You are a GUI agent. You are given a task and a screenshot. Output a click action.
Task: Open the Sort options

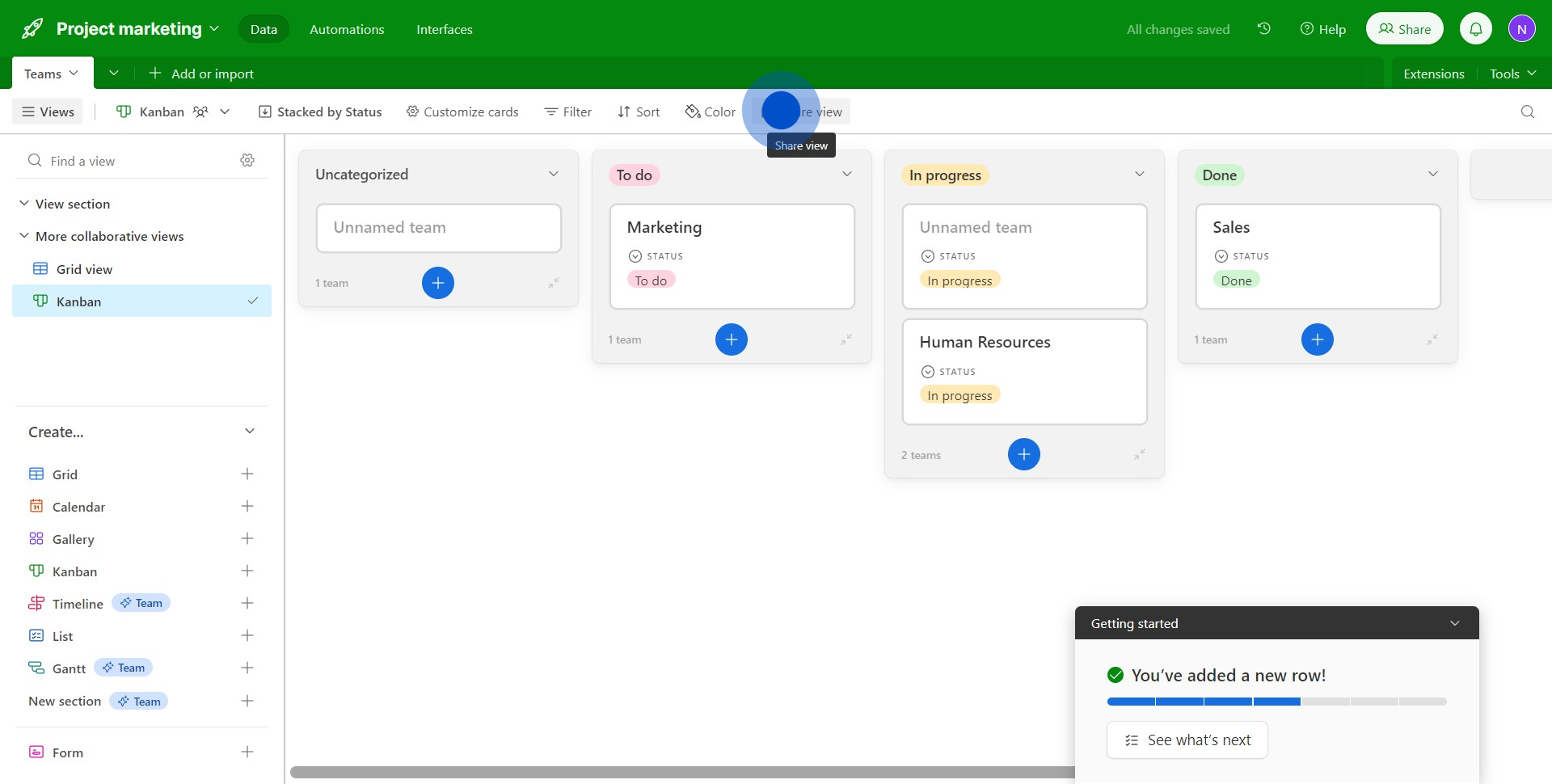(x=638, y=112)
